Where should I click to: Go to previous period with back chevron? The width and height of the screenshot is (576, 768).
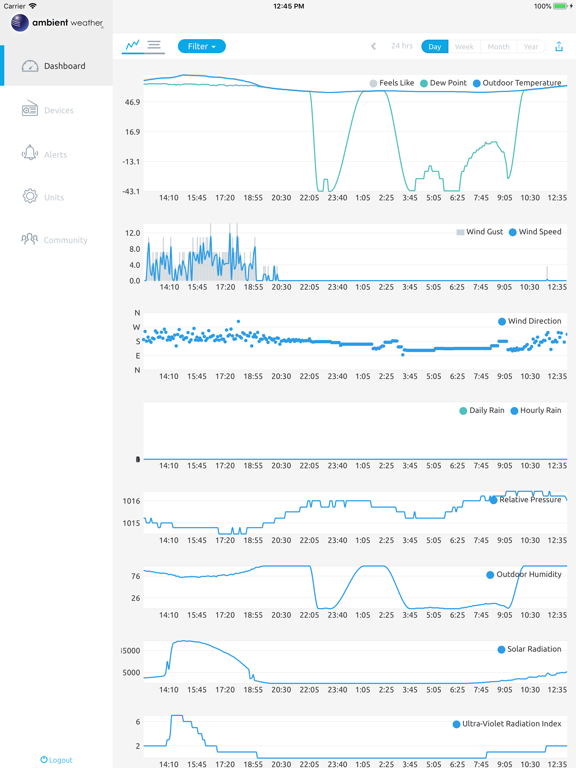(x=373, y=46)
